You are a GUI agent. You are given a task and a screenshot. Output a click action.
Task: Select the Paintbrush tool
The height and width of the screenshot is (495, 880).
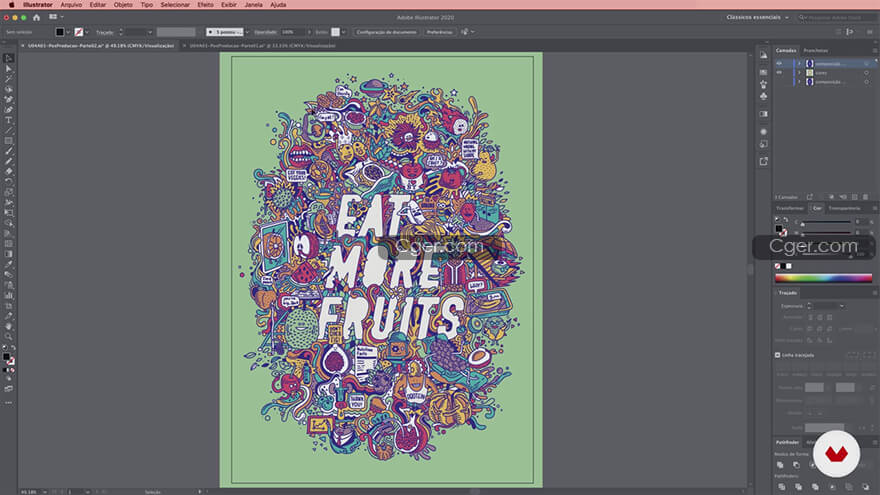coord(8,151)
